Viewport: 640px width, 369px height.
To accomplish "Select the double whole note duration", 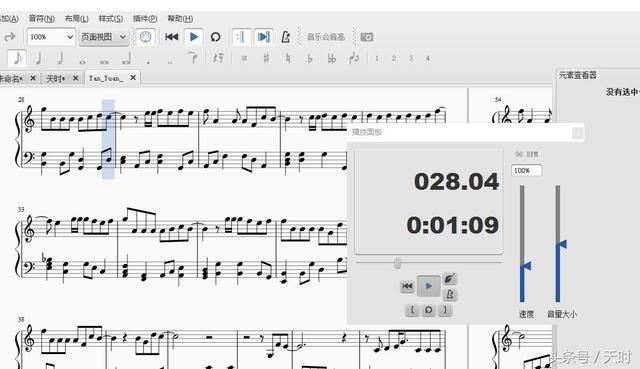I will tap(104, 61).
